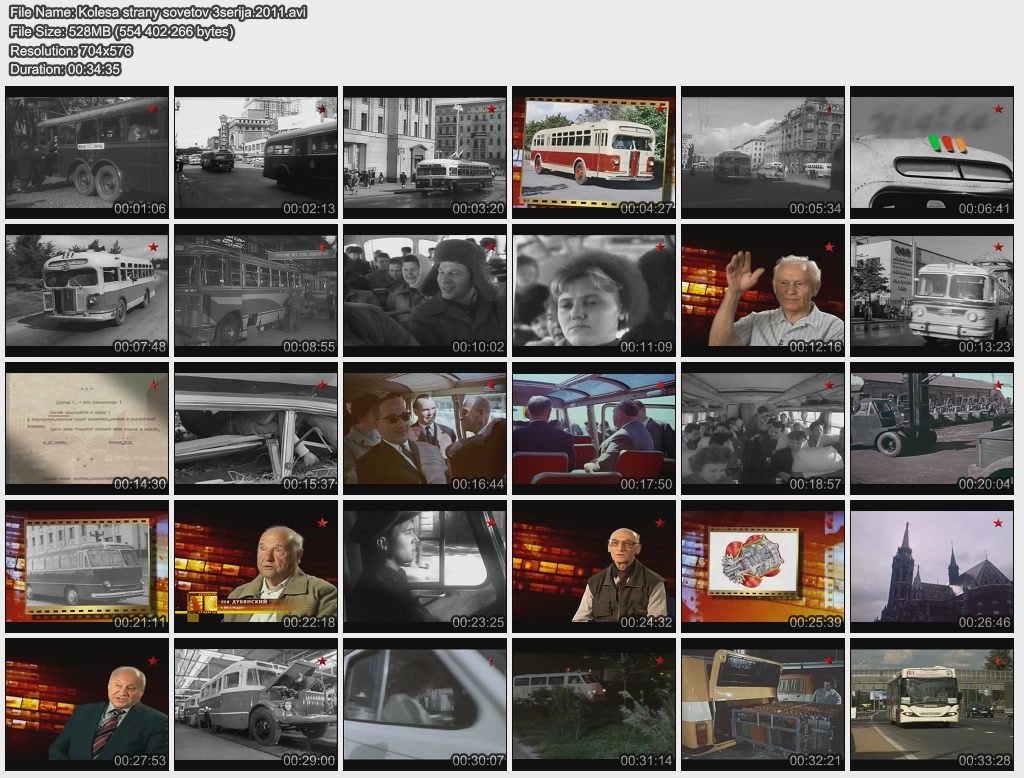
Task: Select the red-and-white bus thumbnail at 00:04:27
Action: (594, 152)
